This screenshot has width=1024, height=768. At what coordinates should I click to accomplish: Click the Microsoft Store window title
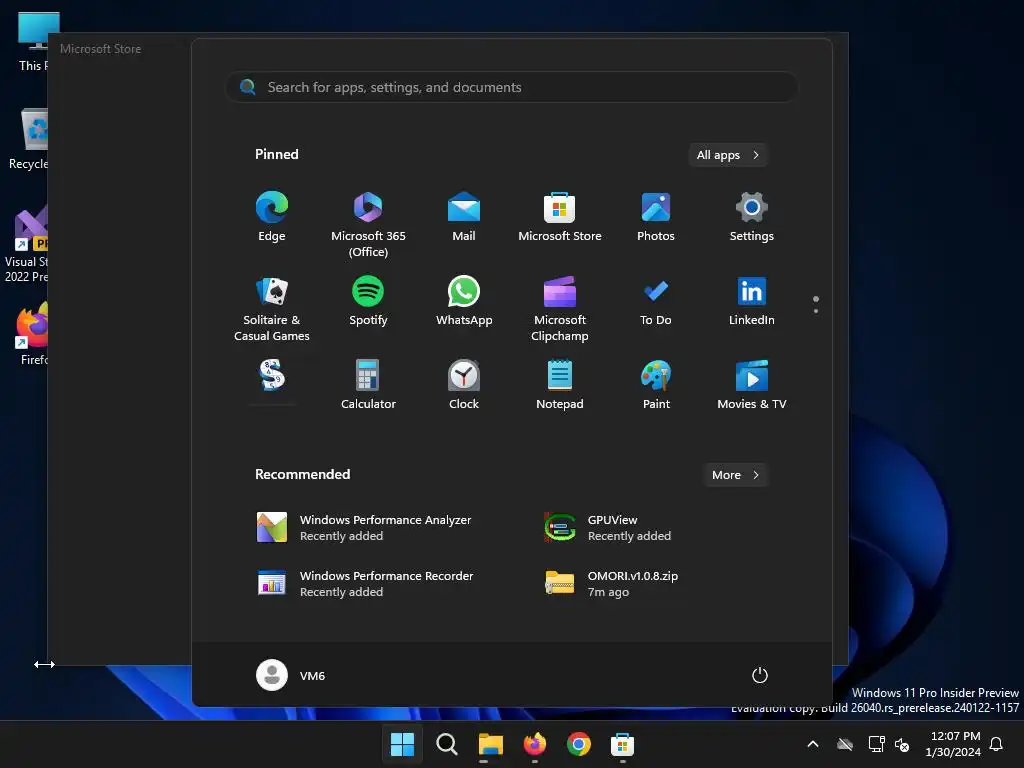[x=101, y=49]
